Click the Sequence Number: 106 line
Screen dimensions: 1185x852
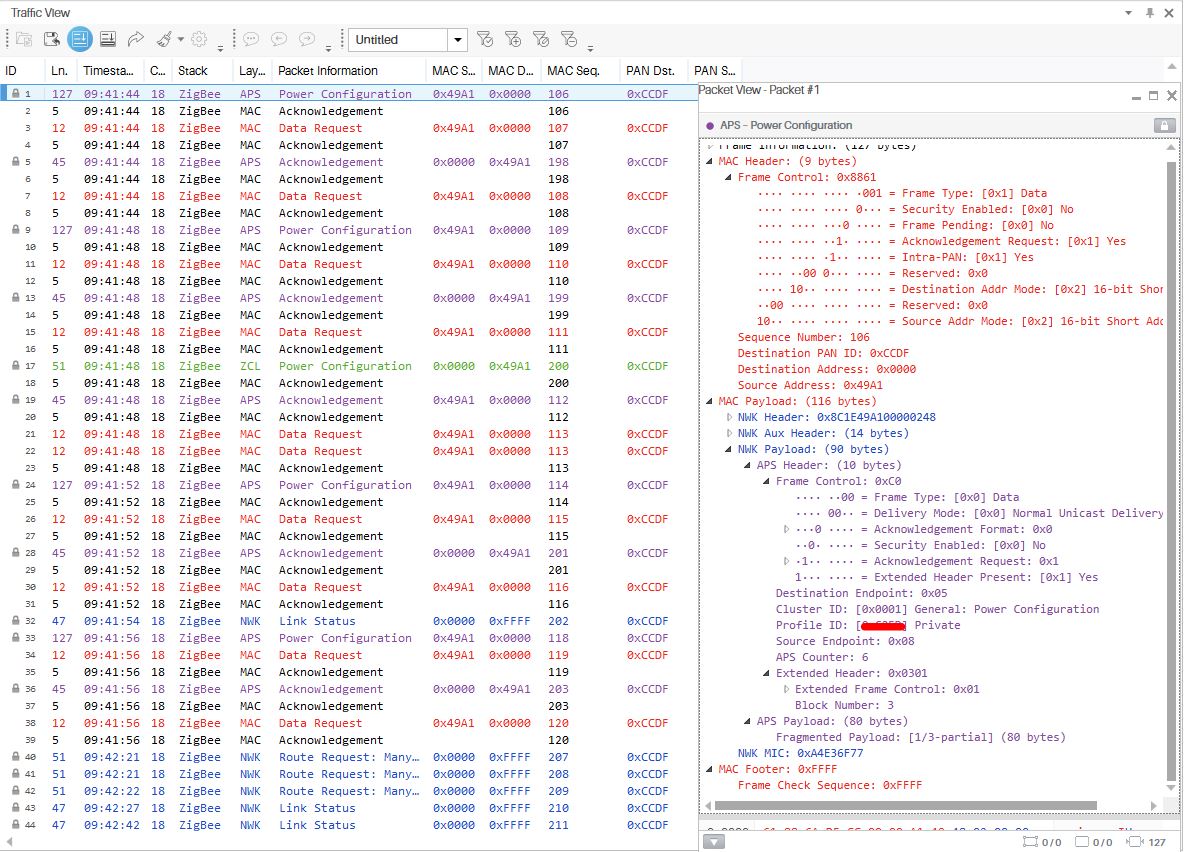coord(803,337)
